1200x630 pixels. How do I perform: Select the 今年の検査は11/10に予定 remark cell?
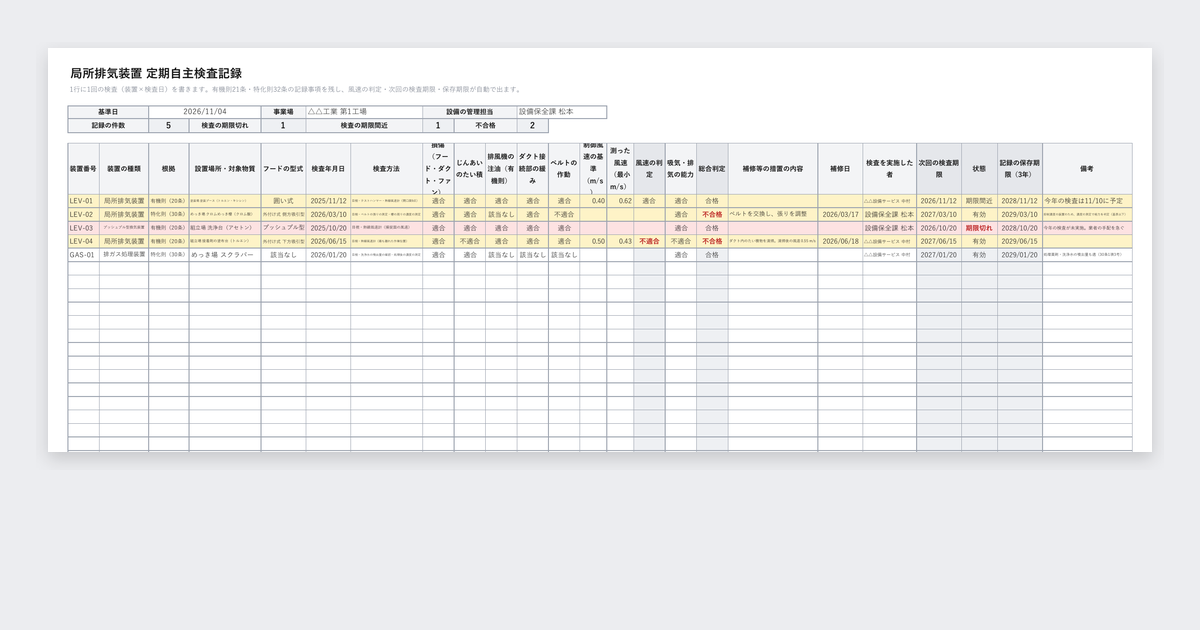tap(1087, 201)
